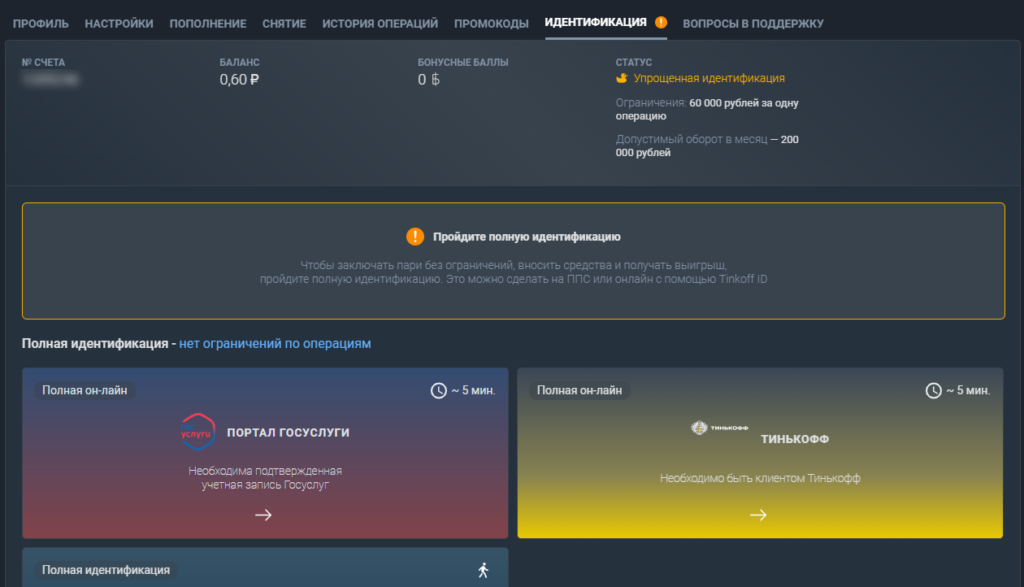Click ПОРТАЛ ГОСУСЛУГИ title
This screenshot has width=1024, height=587.
[288, 432]
